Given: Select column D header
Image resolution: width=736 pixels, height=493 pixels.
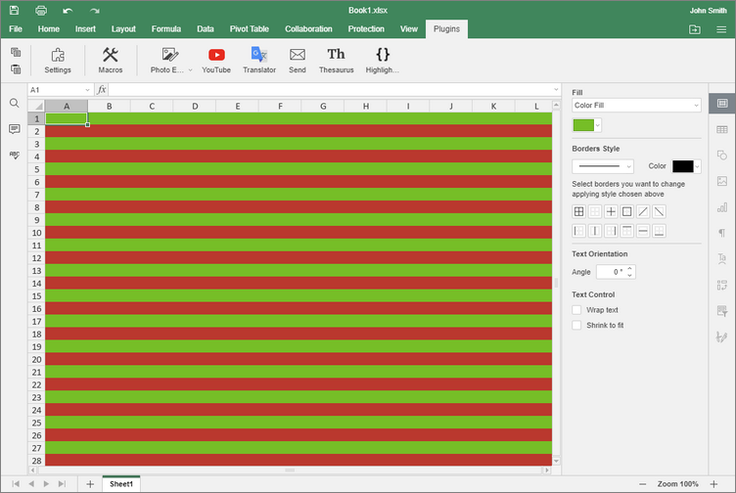Looking at the screenshot, I should pyautogui.click(x=195, y=106).
